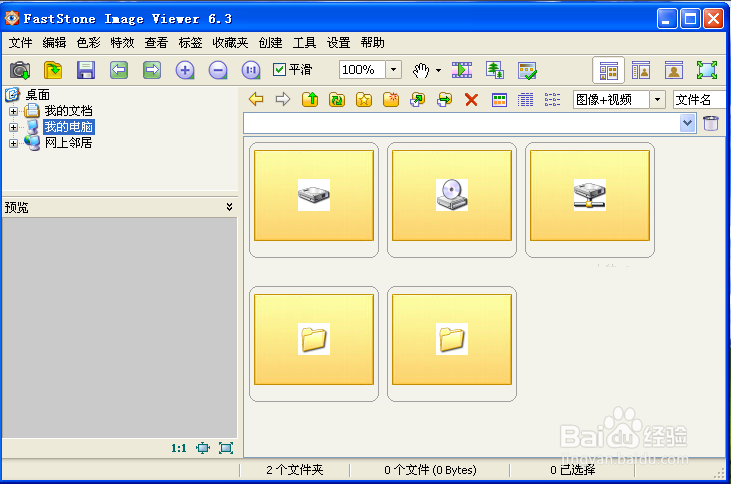Go to next image with right arrow icon
The image size is (731, 484).
(x=152, y=70)
